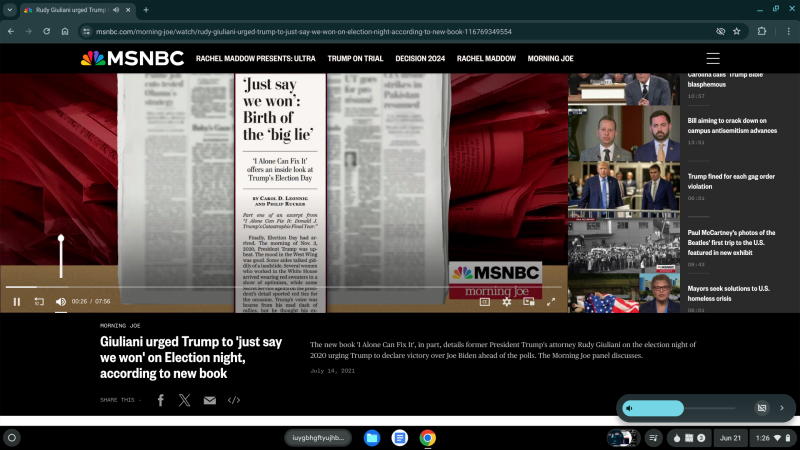Mute system volume speaker icon
The width and height of the screenshot is (800, 450).
click(x=630, y=408)
